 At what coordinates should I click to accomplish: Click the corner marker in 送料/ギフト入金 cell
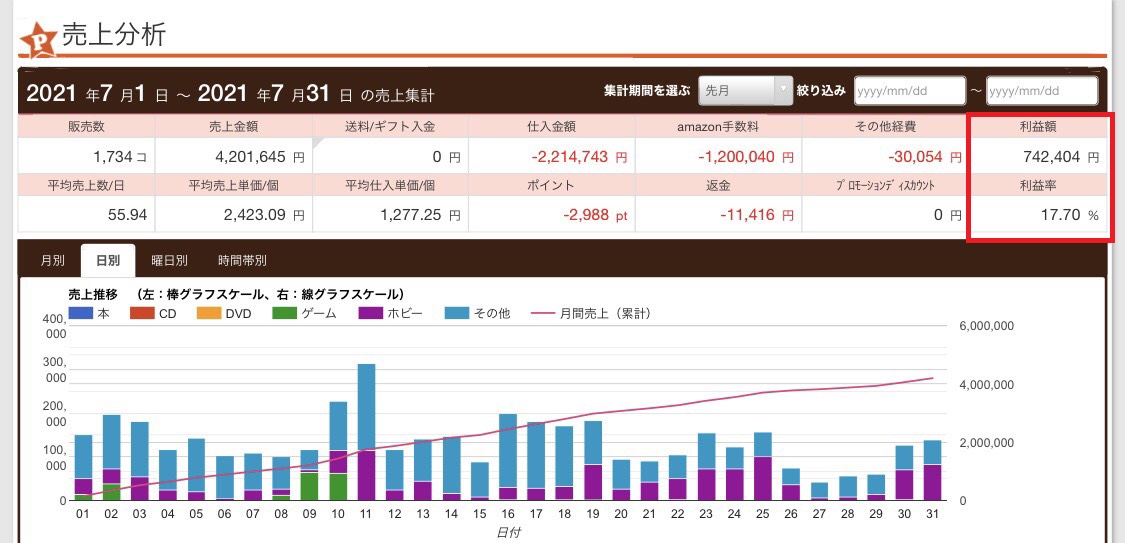pyautogui.click(x=319, y=144)
